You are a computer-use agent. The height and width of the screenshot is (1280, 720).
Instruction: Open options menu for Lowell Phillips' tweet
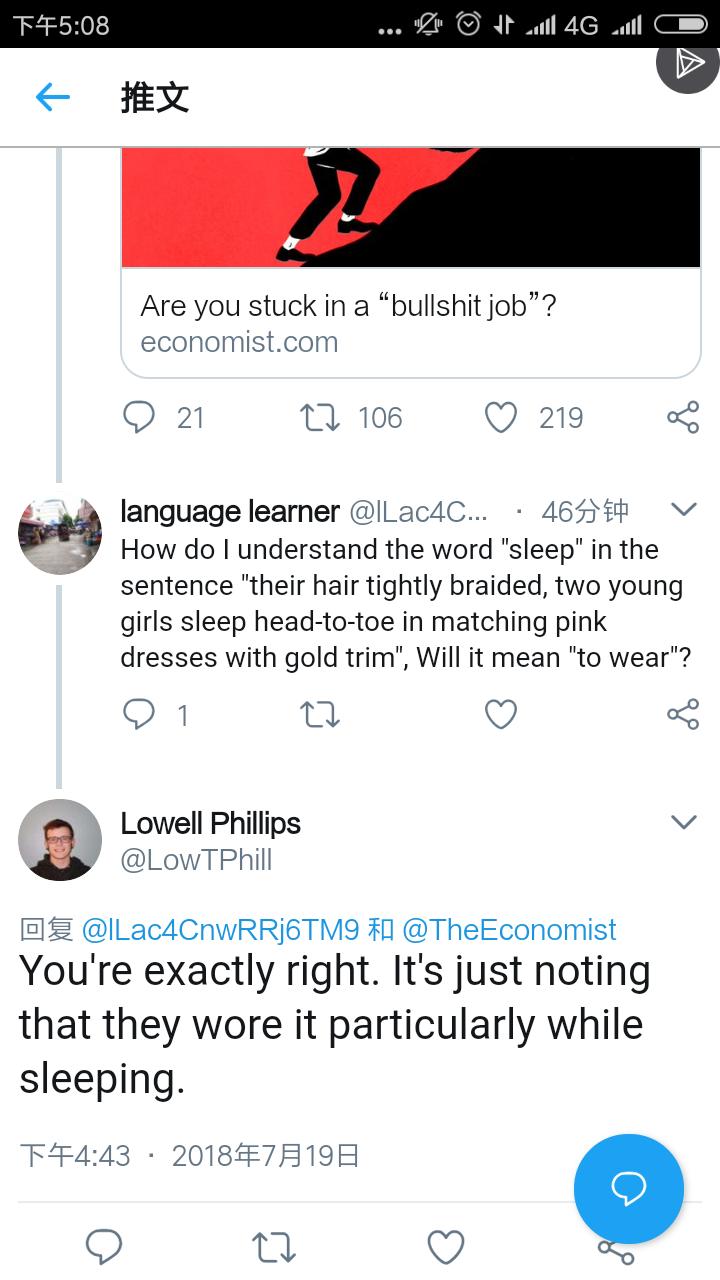click(x=684, y=820)
